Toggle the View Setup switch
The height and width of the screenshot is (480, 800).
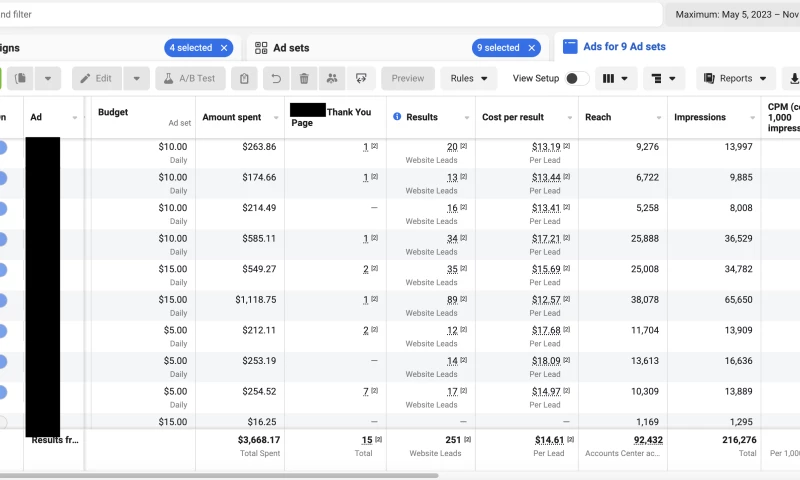click(x=577, y=78)
